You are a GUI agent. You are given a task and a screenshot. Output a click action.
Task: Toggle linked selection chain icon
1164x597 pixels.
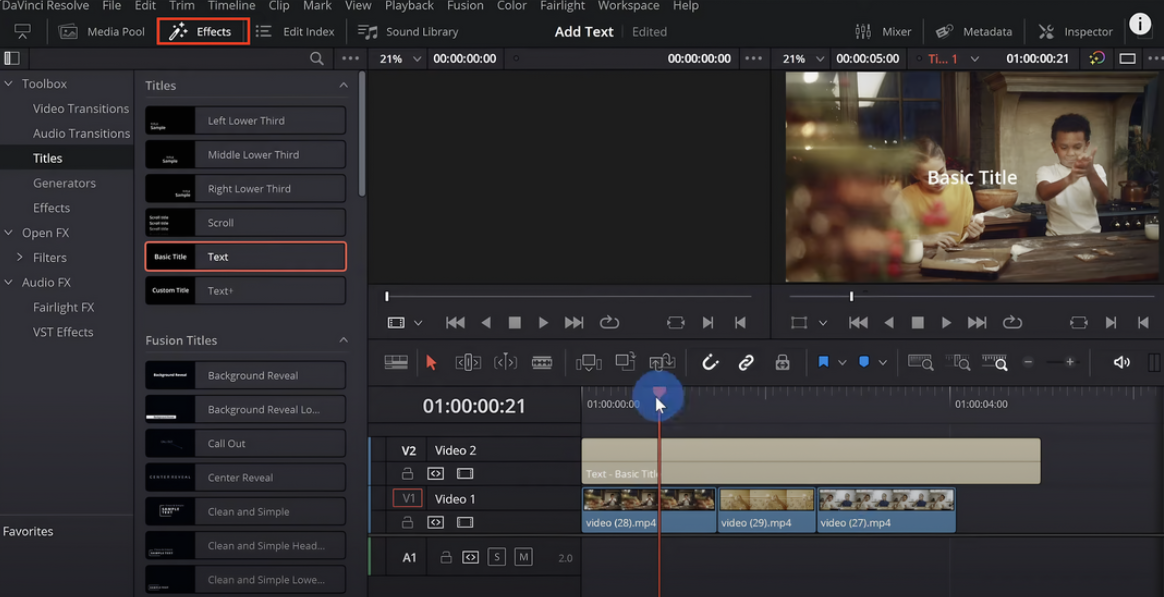pyautogui.click(x=746, y=363)
